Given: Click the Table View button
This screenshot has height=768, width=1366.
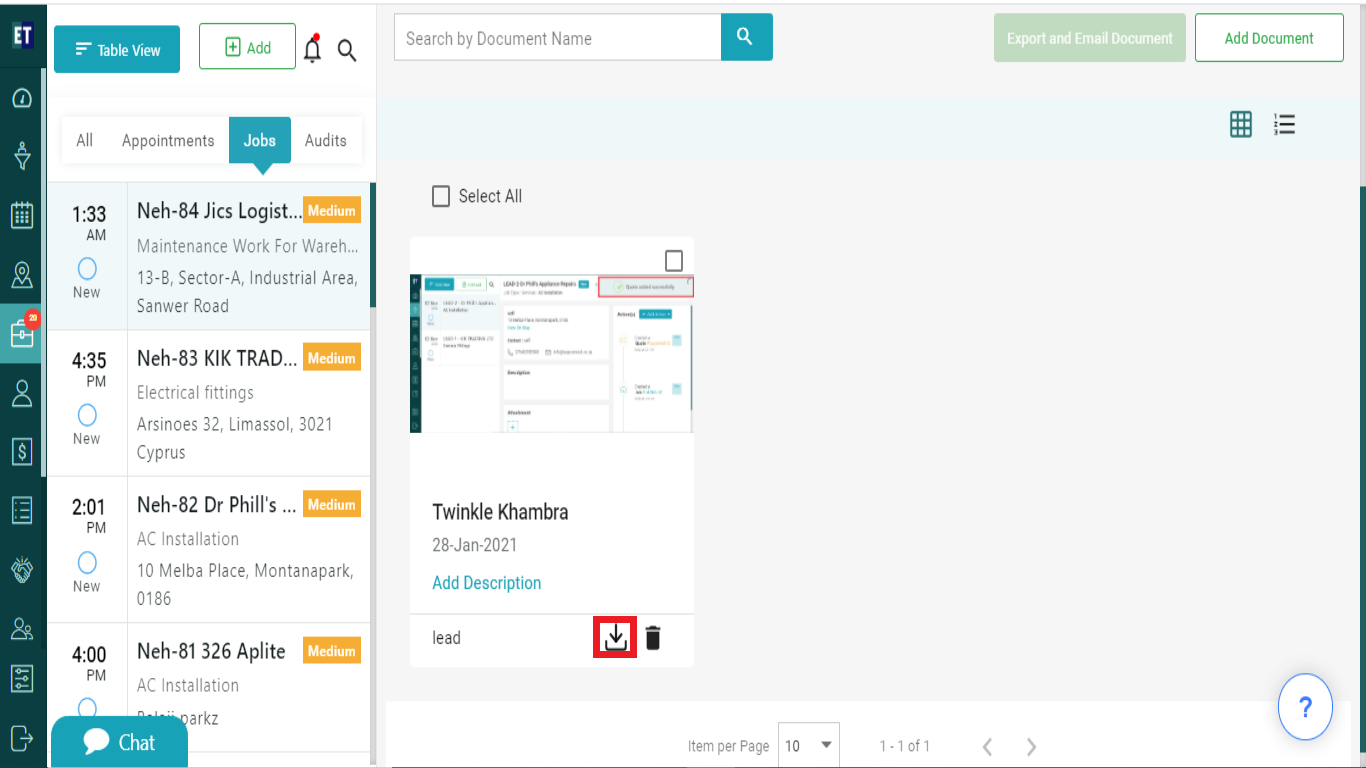Looking at the screenshot, I should [x=117, y=49].
